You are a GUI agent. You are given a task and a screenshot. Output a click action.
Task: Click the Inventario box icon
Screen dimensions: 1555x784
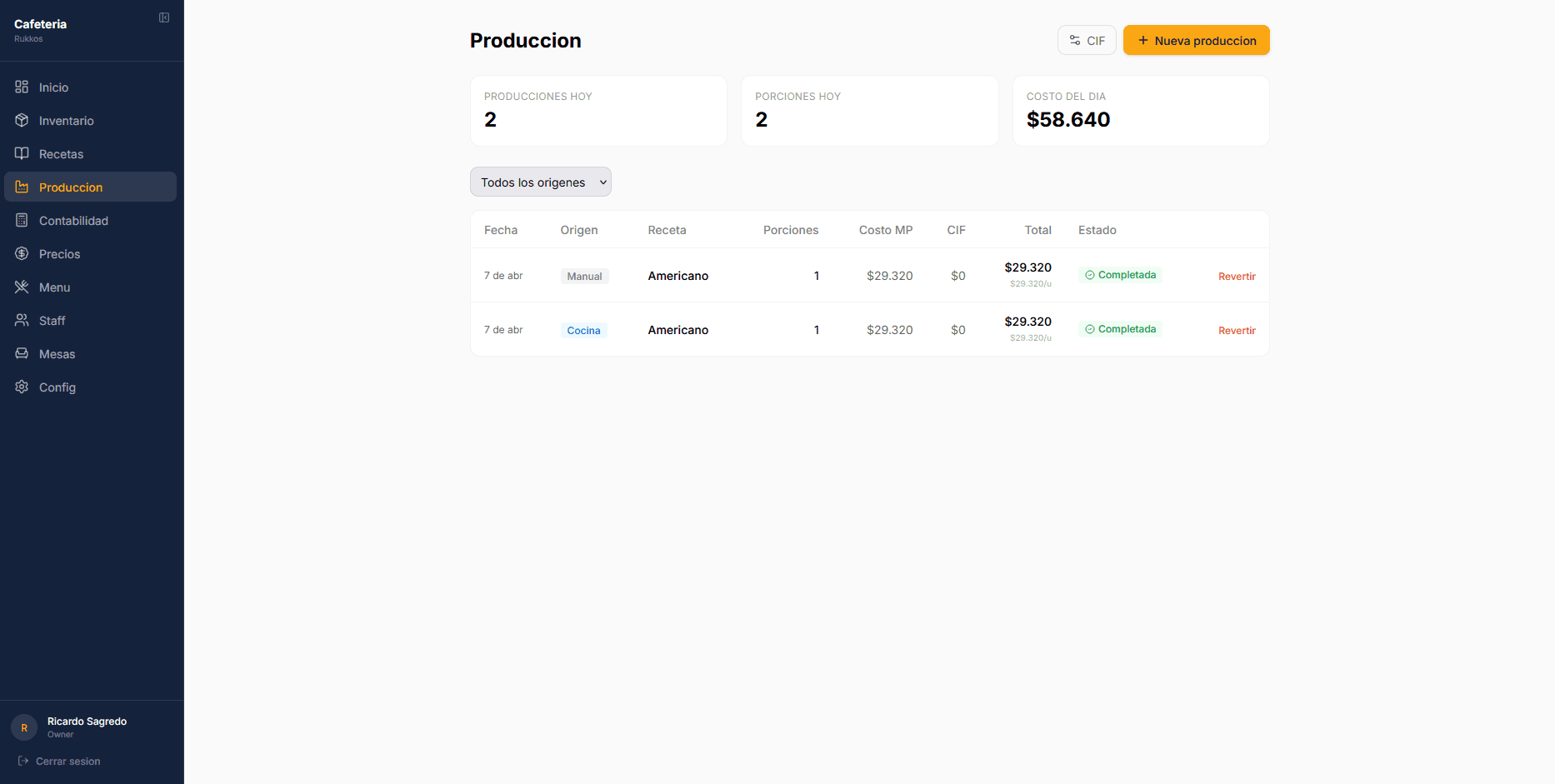[22, 121]
